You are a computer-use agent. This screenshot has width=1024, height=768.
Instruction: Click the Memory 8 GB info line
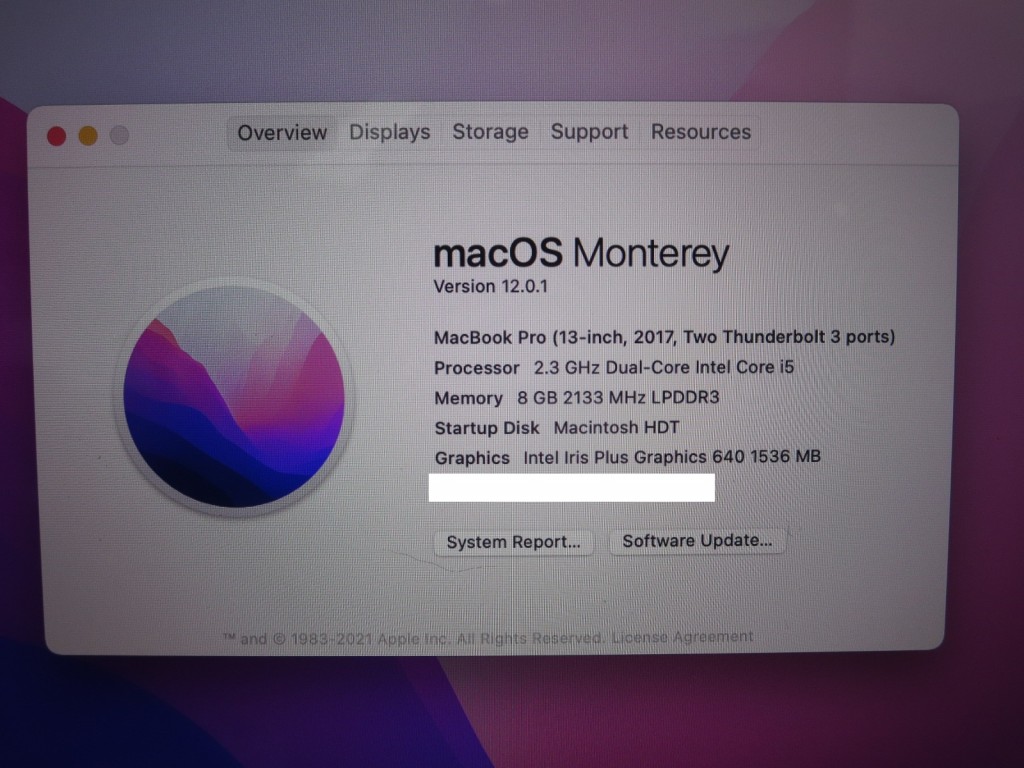(577, 398)
